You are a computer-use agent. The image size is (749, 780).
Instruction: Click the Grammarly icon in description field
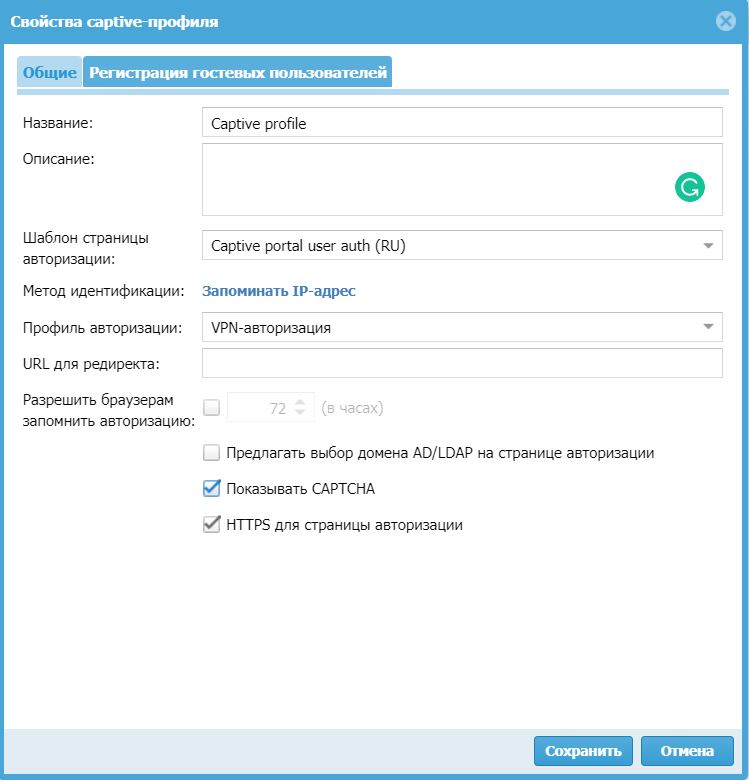click(x=690, y=187)
